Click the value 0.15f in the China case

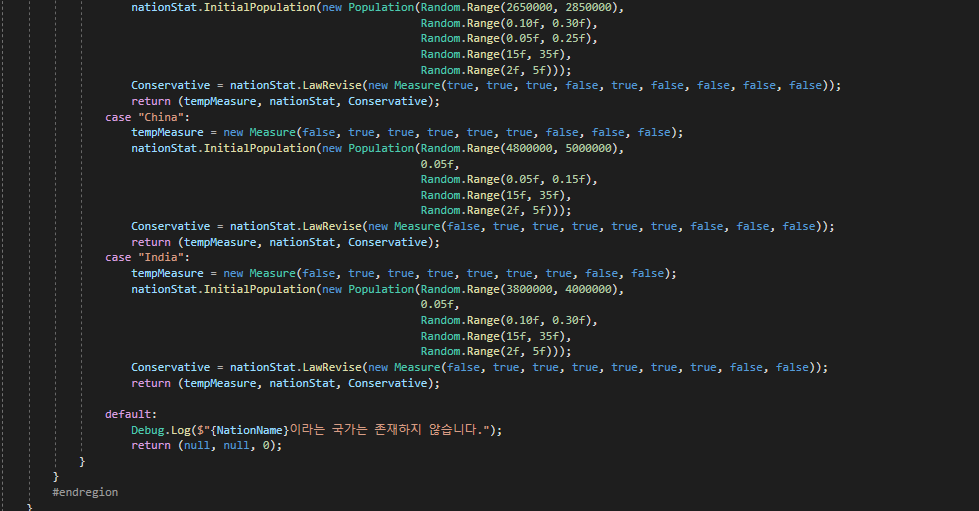(x=568, y=180)
